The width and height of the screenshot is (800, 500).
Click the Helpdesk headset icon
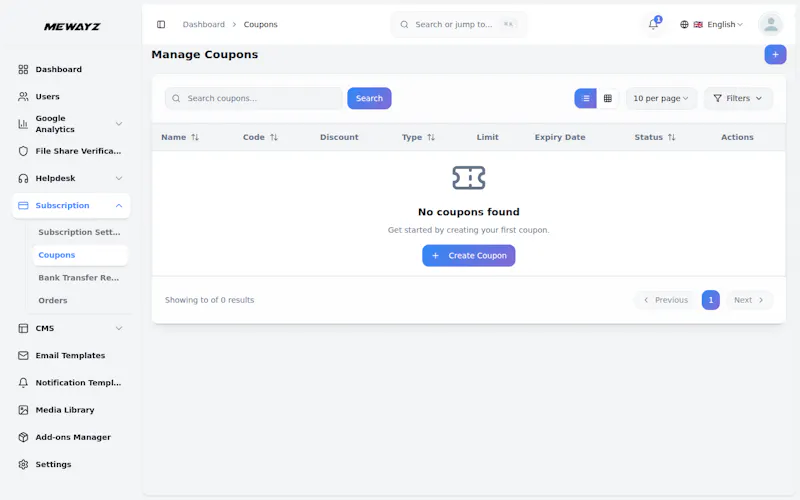tap(23, 179)
